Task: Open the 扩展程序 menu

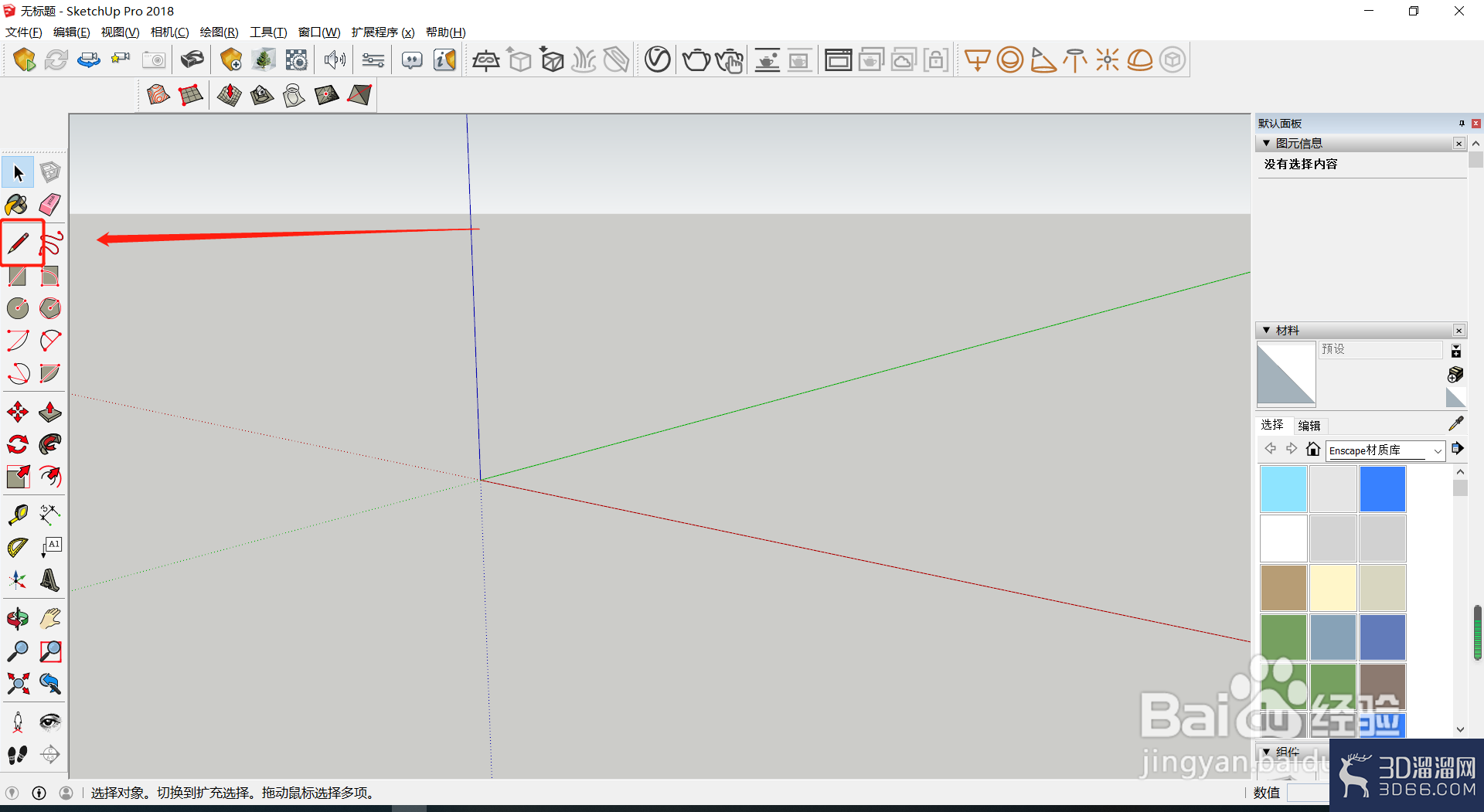Action: 383,32
